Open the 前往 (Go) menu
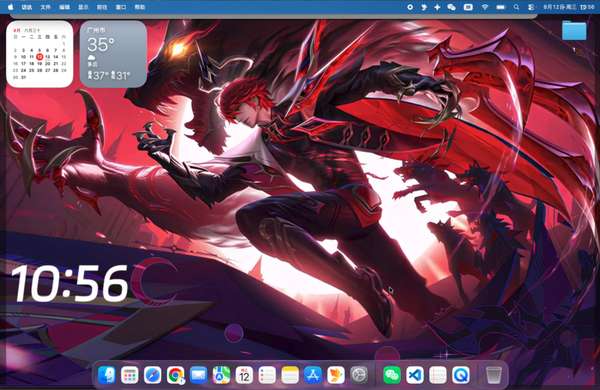The image size is (600, 390). click(102, 7)
